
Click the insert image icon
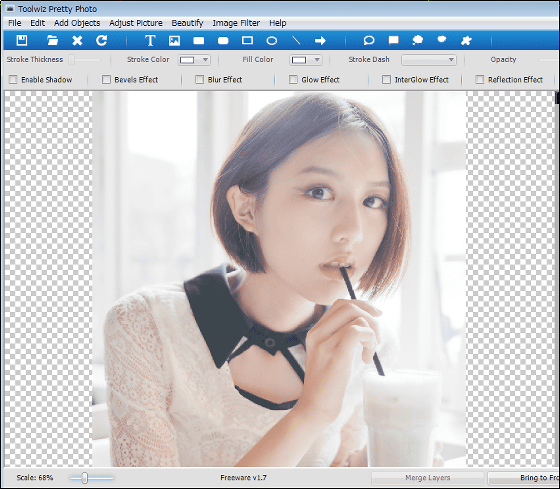174,40
